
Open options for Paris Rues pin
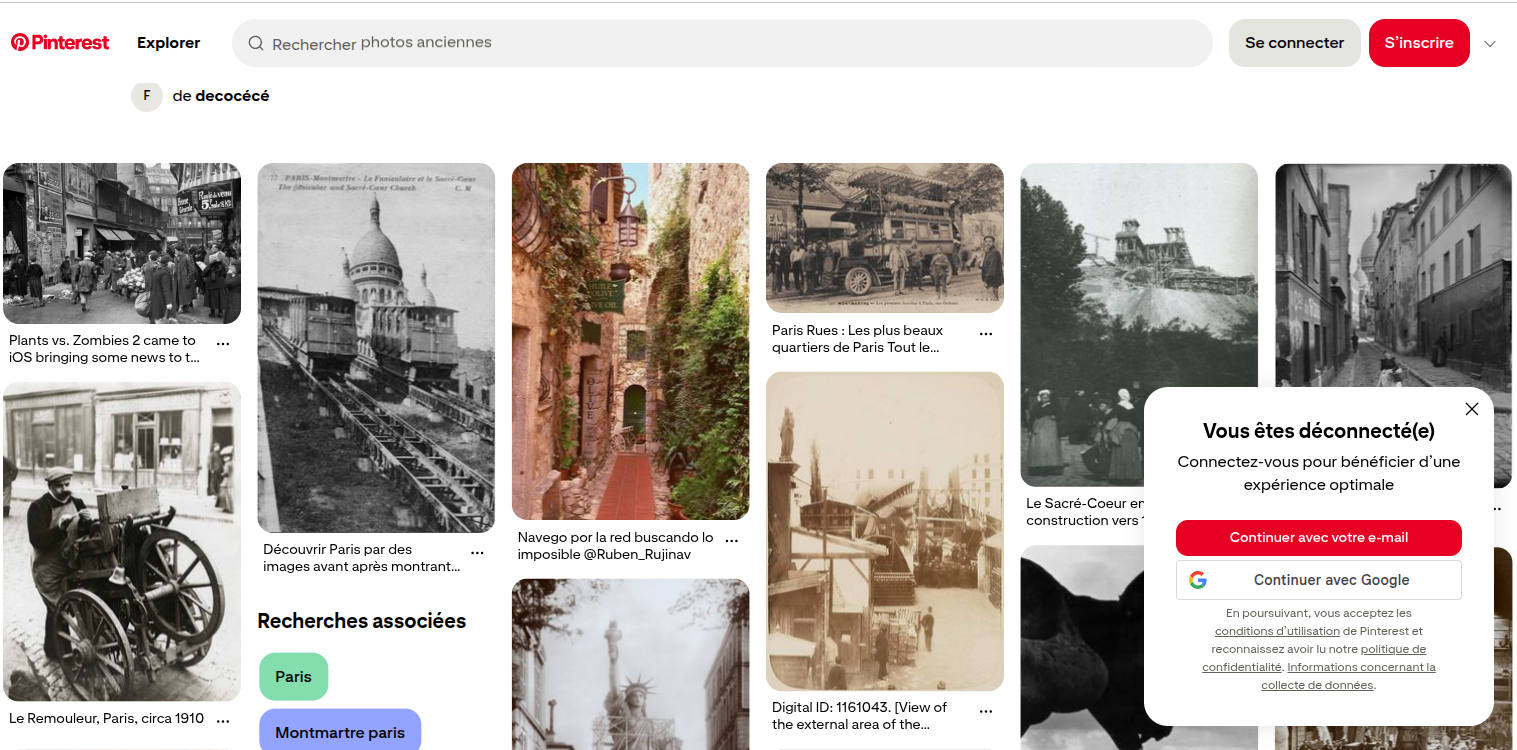[x=985, y=333]
